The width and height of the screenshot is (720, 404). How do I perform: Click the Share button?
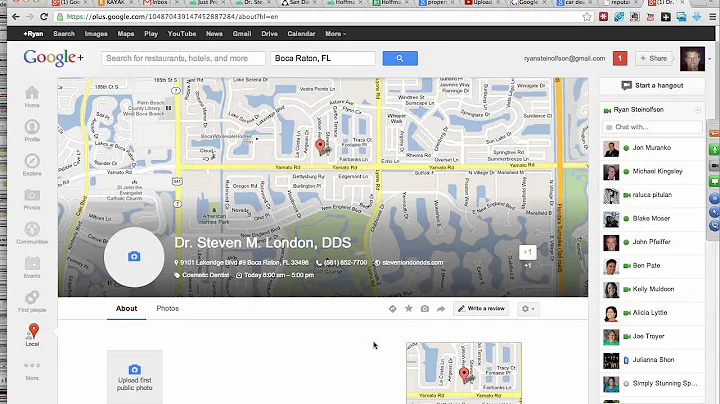point(653,58)
